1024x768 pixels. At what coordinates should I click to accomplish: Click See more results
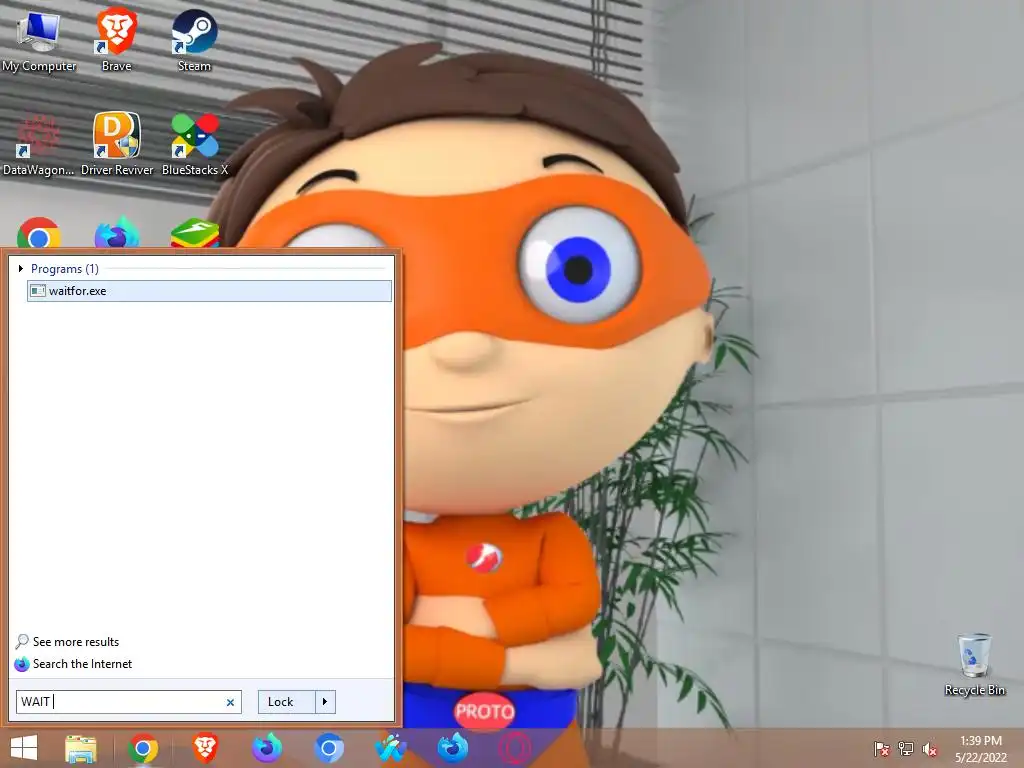76,642
